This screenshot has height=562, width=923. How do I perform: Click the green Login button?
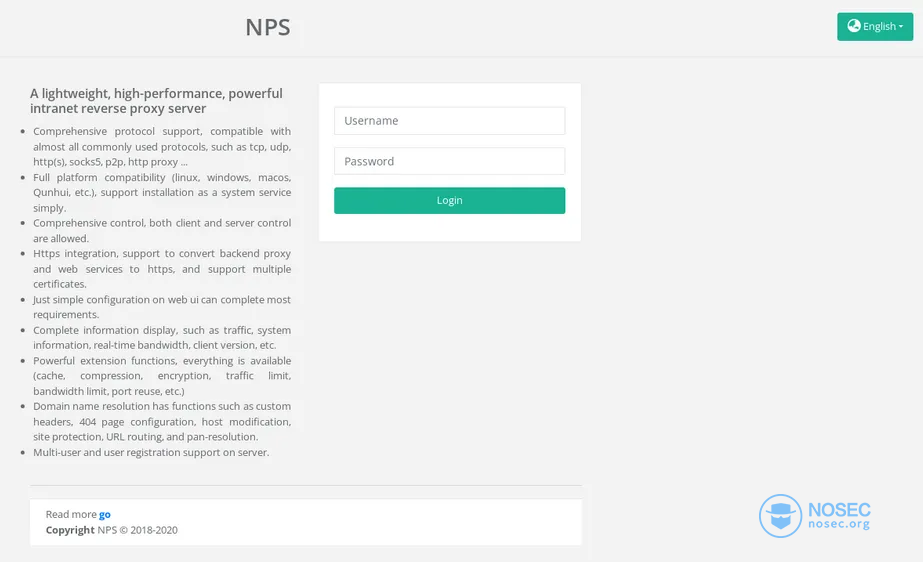449,201
